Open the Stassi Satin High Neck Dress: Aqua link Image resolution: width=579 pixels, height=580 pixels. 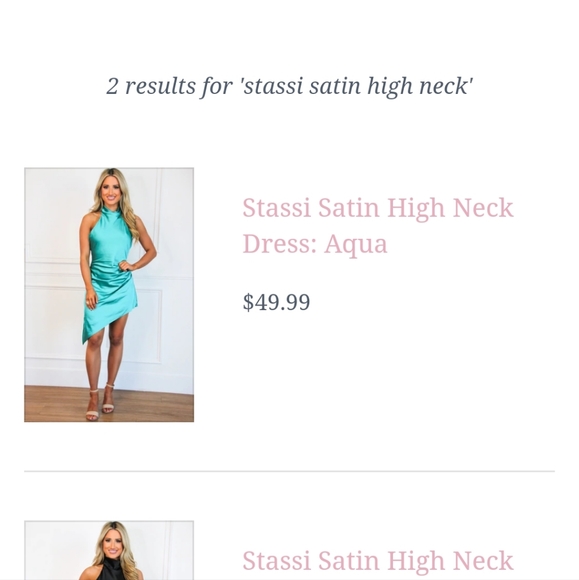tap(378, 226)
